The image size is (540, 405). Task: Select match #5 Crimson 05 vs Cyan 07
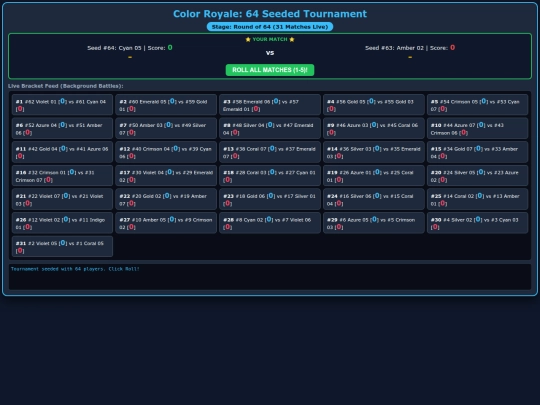click(477, 105)
